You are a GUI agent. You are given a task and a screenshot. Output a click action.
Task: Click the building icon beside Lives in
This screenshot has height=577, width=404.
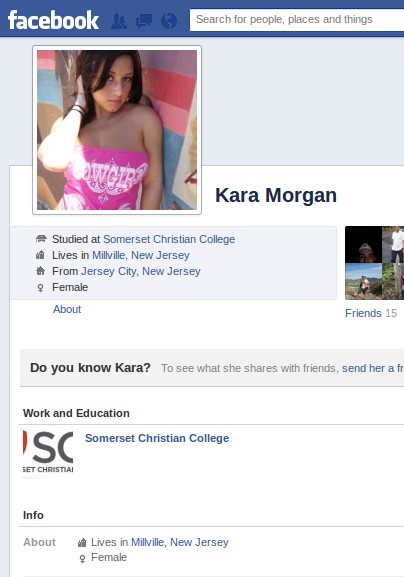[x=40, y=255]
